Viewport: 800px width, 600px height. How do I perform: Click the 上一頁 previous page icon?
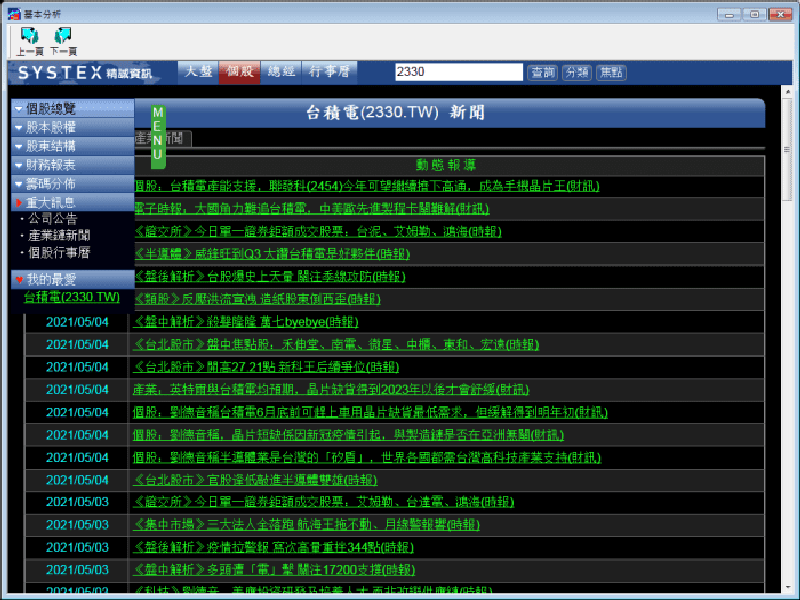tap(29, 40)
